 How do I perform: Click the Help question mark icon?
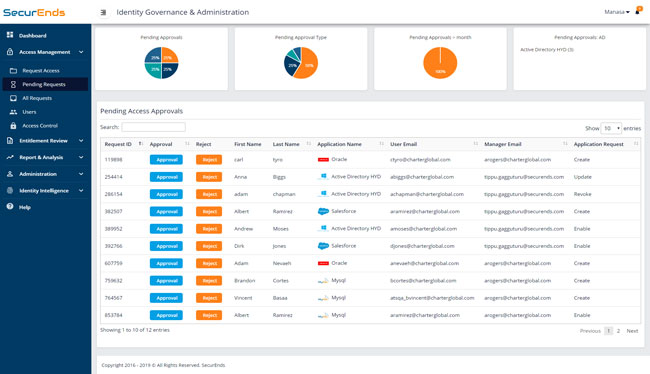10,206
